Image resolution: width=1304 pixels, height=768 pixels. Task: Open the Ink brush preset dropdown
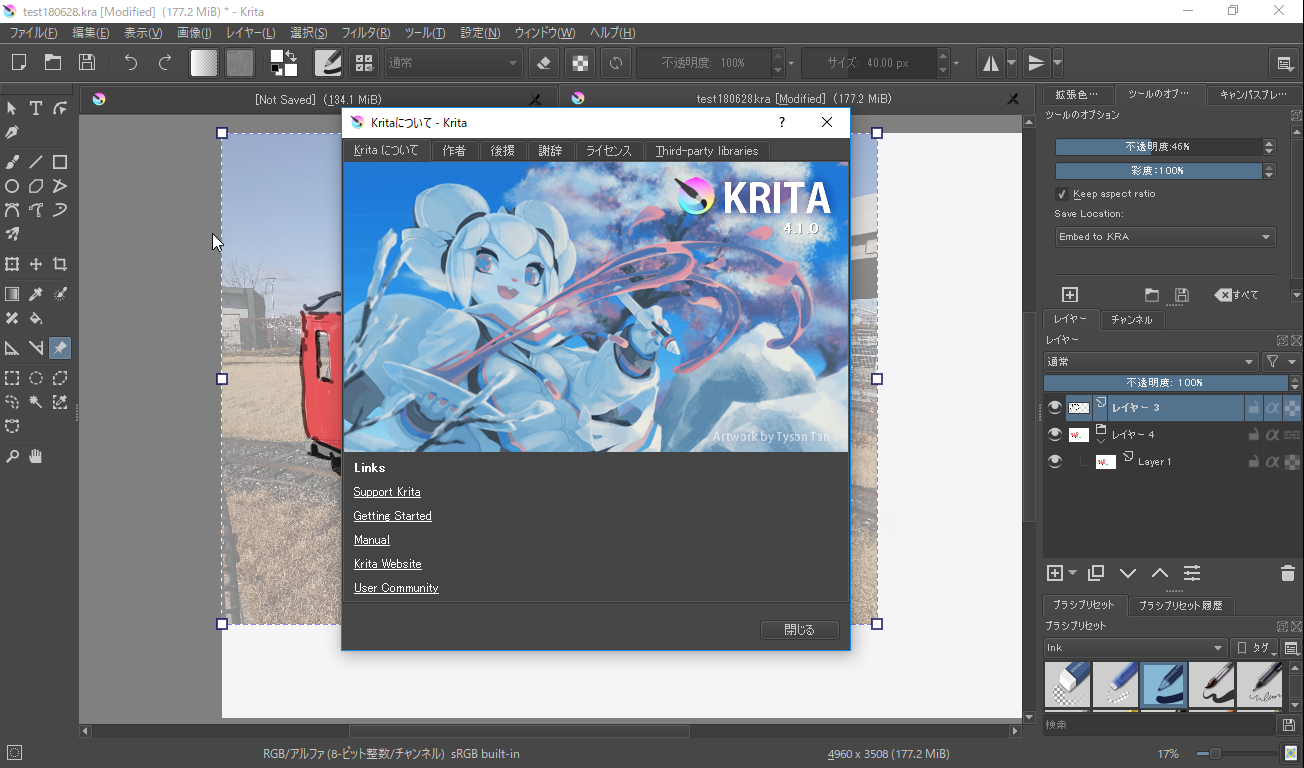click(1135, 647)
